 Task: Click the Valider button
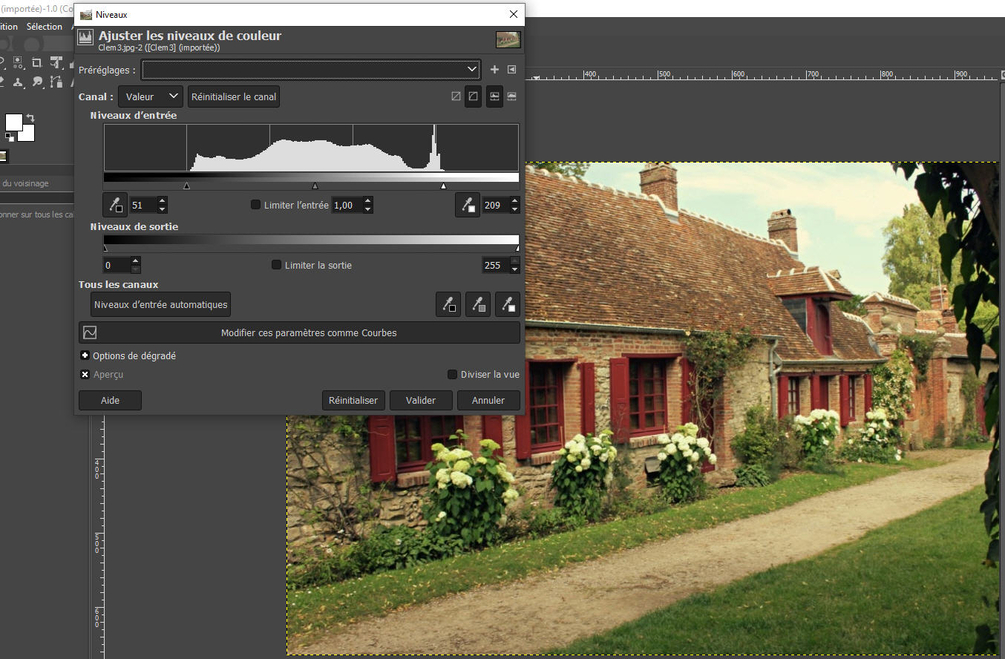pos(420,400)
